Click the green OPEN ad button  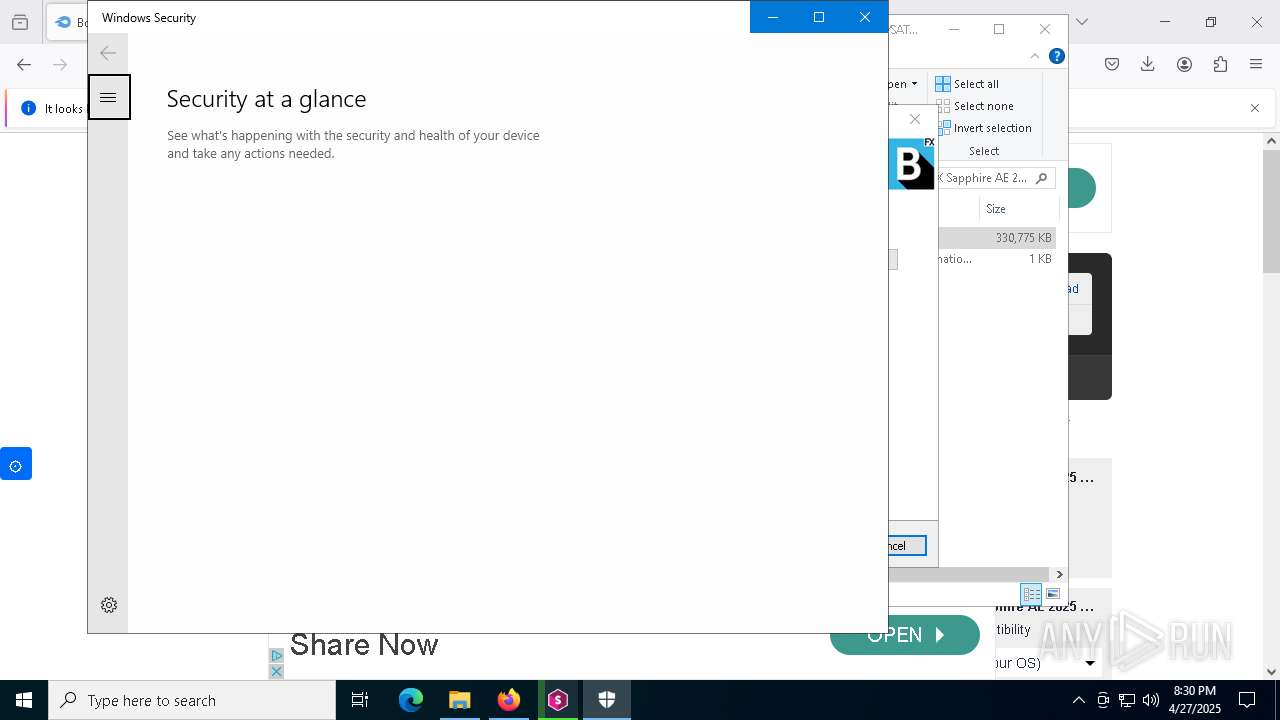[905, 635]
